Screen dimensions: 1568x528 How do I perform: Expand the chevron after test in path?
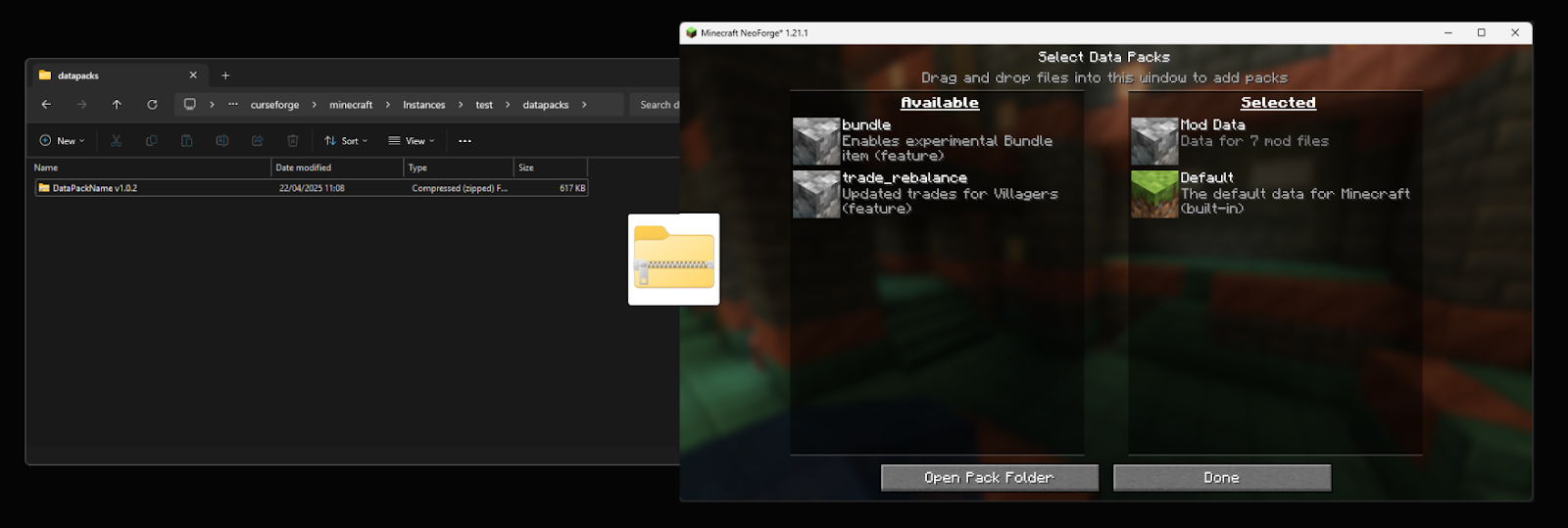508,105
